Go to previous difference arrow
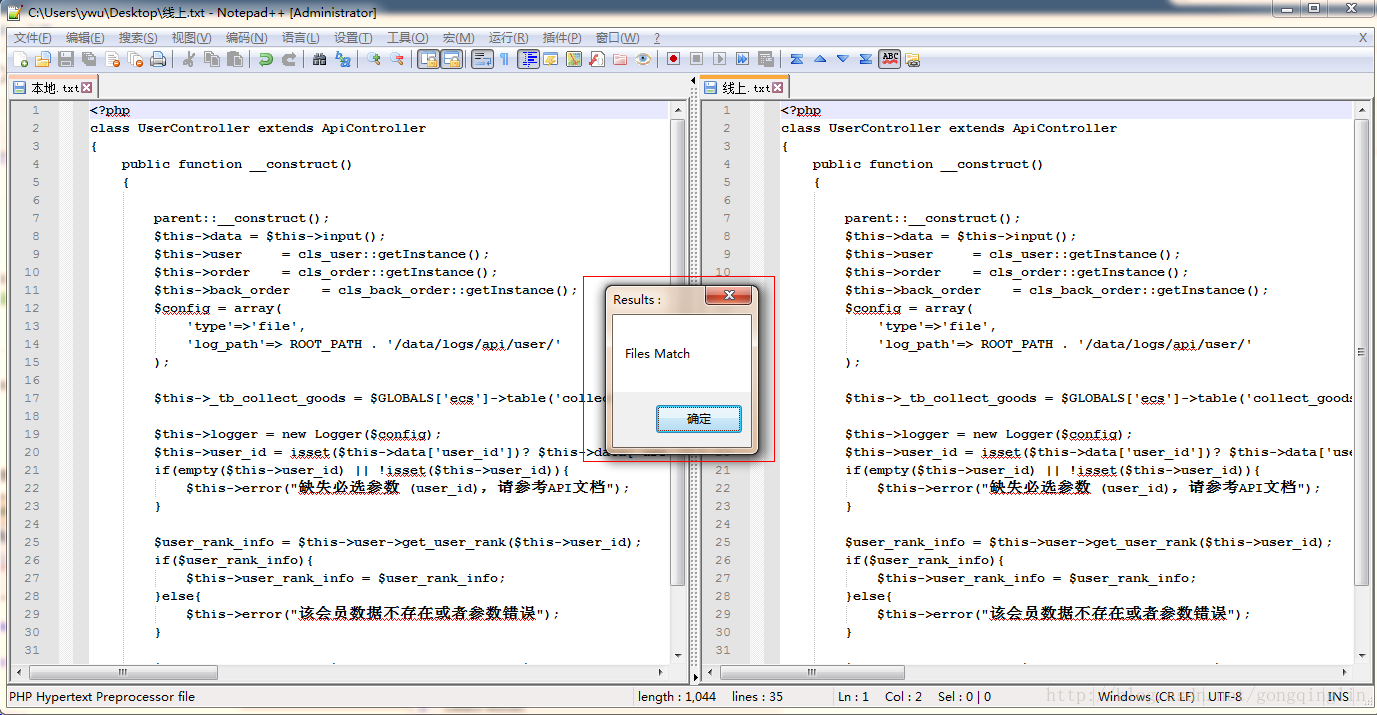Image resolution: width=1377 pixels, height=715 pixels. click(820, 59)
